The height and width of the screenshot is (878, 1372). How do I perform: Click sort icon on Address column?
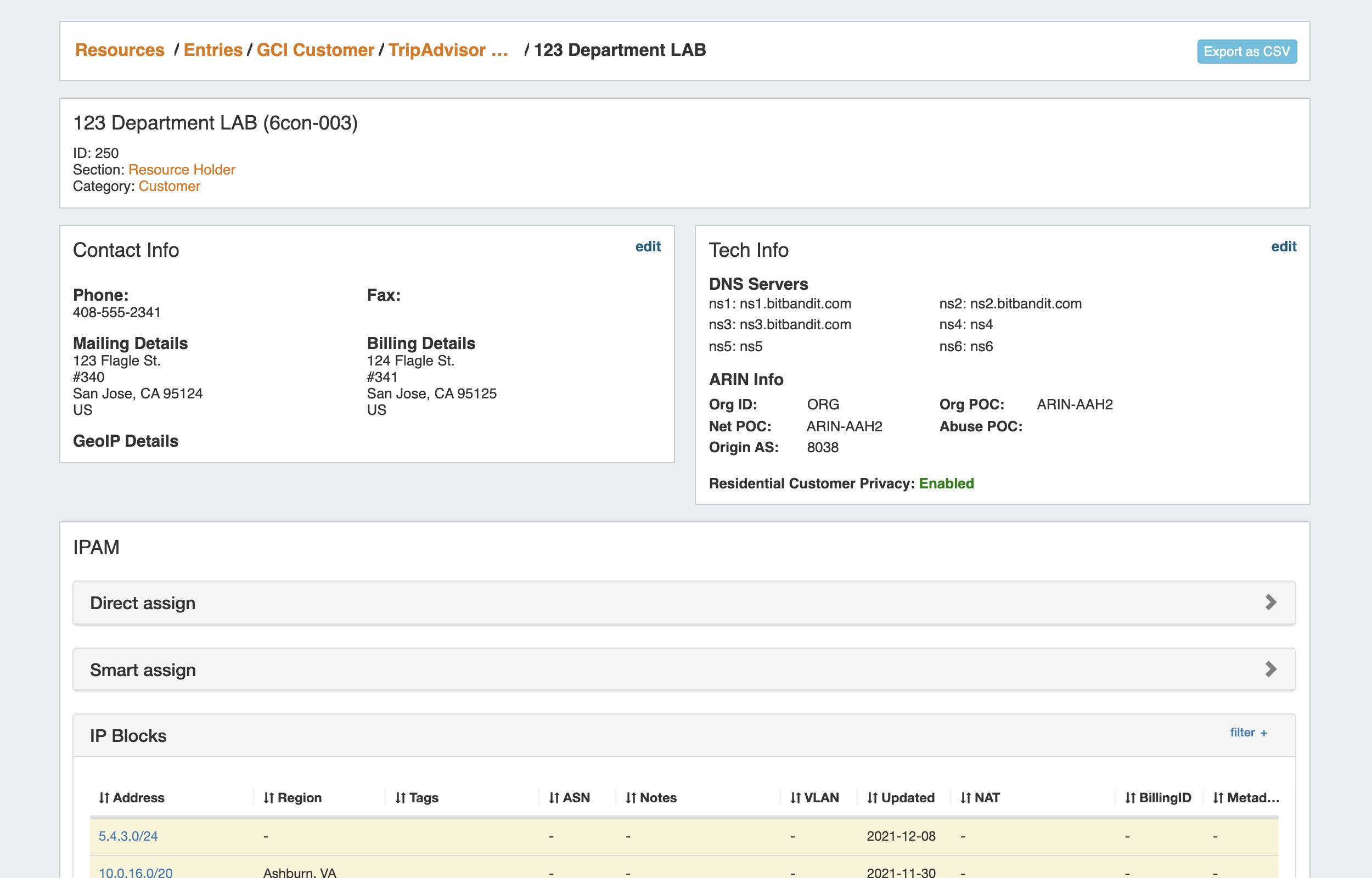click(104, 798)
